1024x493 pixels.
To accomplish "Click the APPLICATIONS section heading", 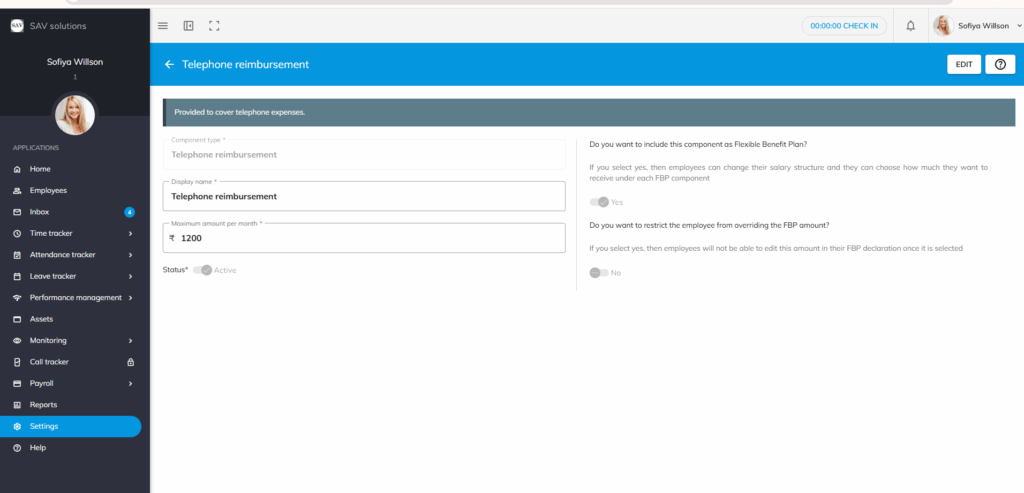I will [36, 148].
